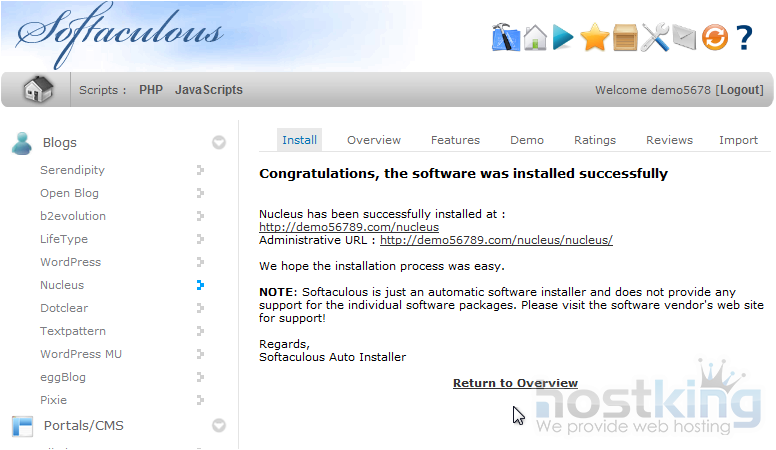The height and width of the screenshot is (450, 776).
Task: Click the home button in the gray navigation bar
Action: (38, 90)
